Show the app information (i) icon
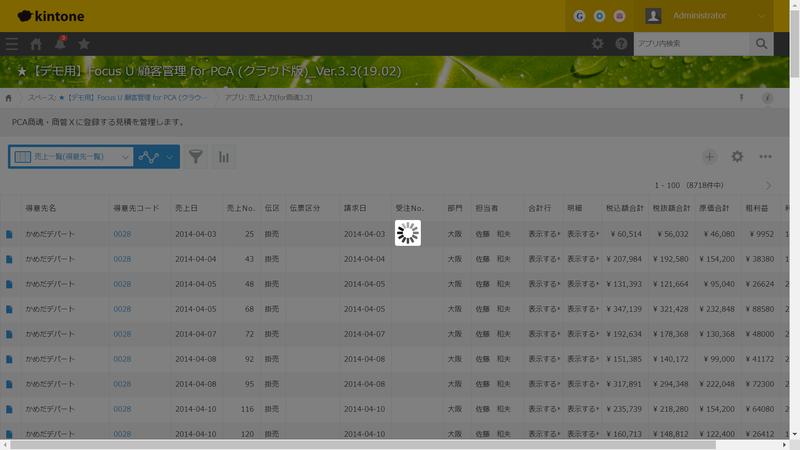This screenshot has height=450, width=800. coord(767,97)
